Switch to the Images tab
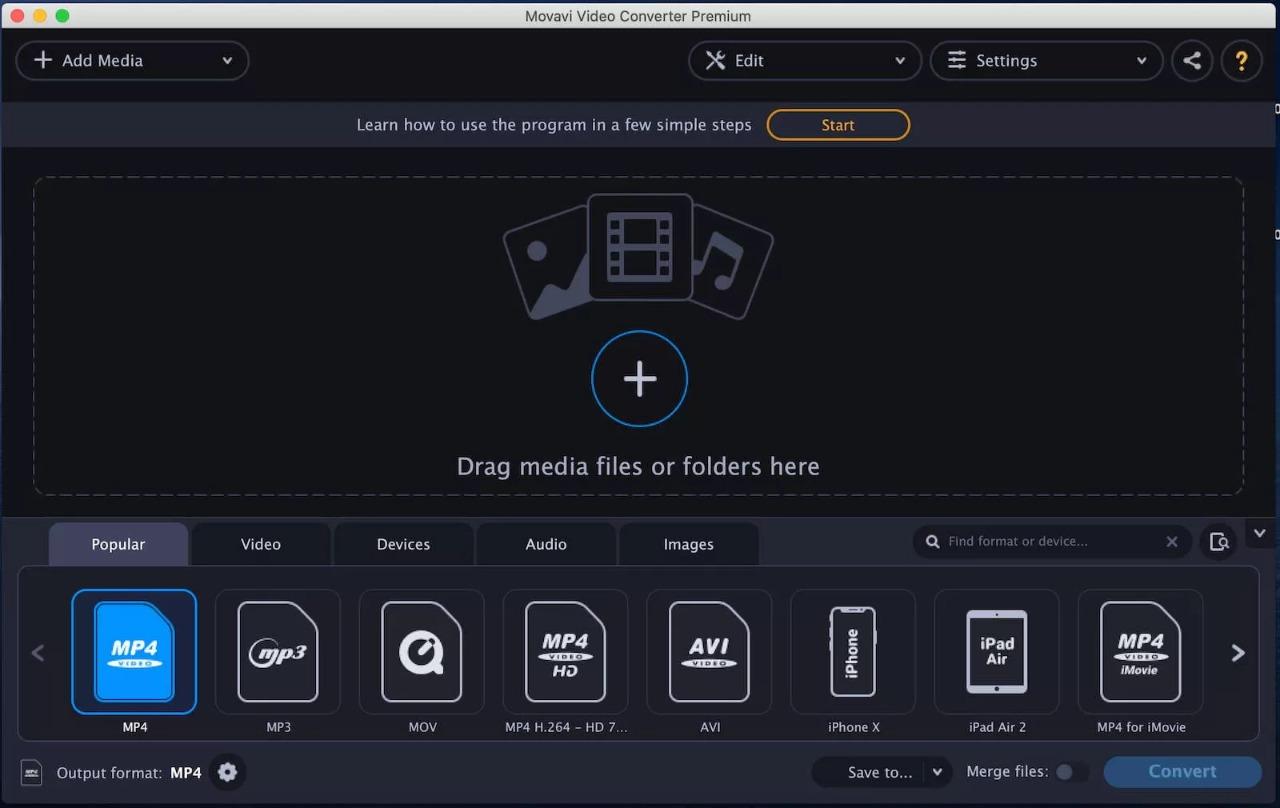 [689, 544]
